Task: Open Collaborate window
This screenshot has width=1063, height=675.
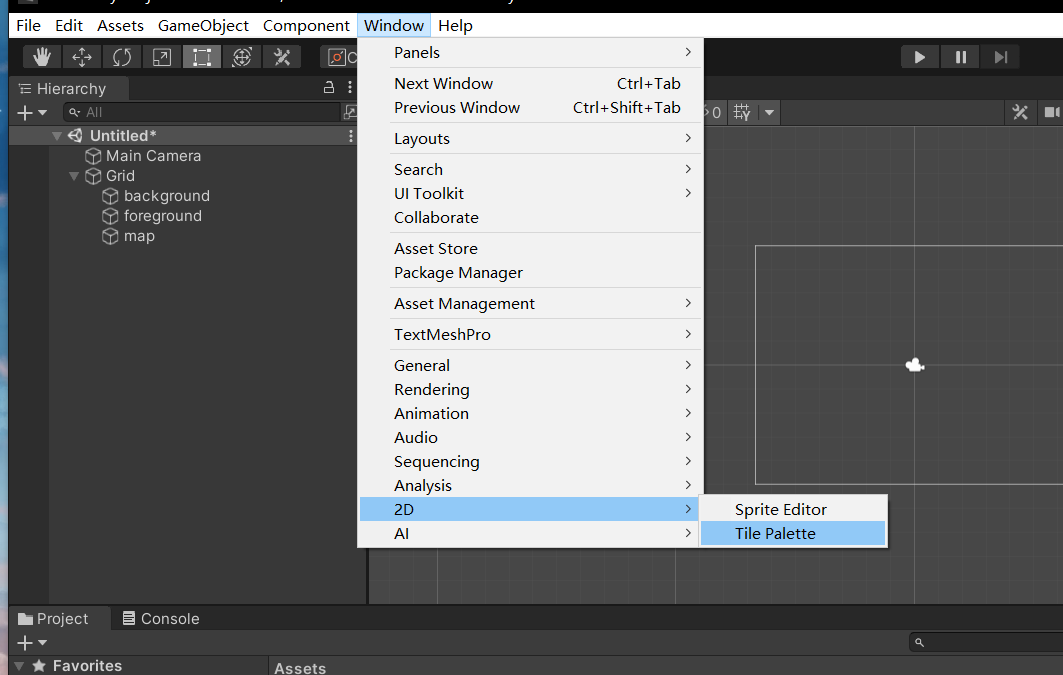Action: pos(531,218)
